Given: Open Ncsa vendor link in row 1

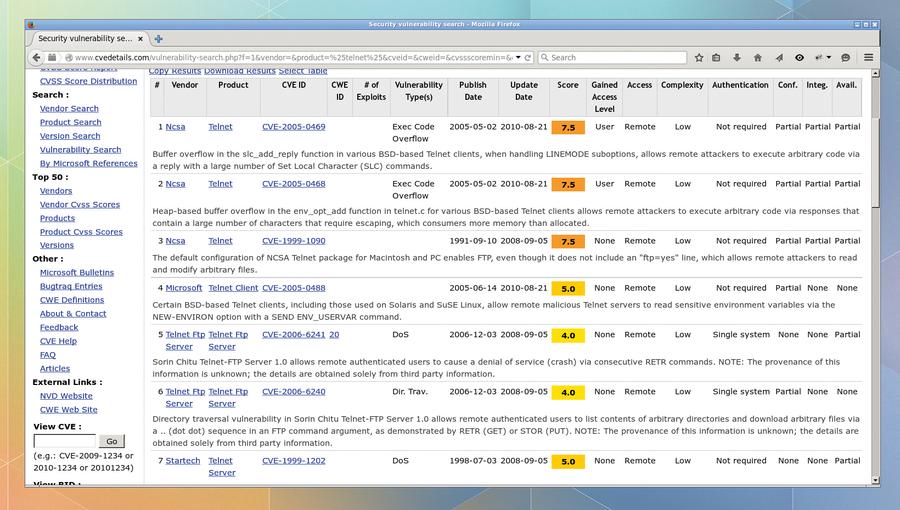Looking at the screenshot, I should 175,127.
